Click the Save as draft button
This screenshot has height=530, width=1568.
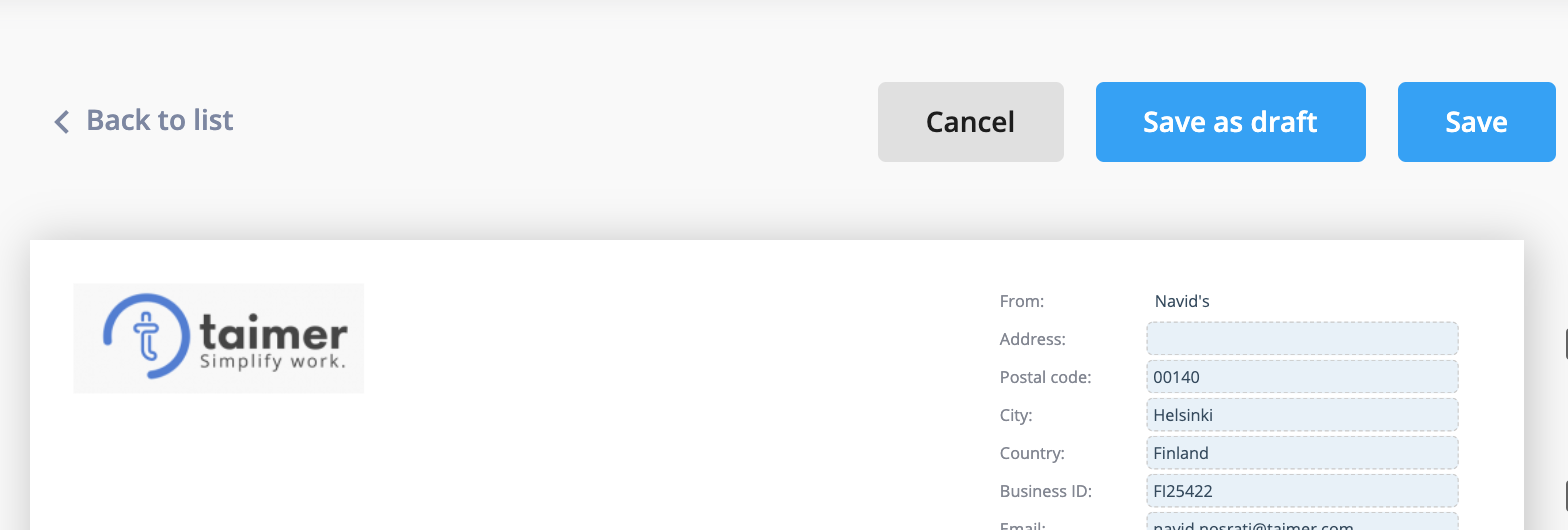pyautogui.click(x=1230, y=122)
